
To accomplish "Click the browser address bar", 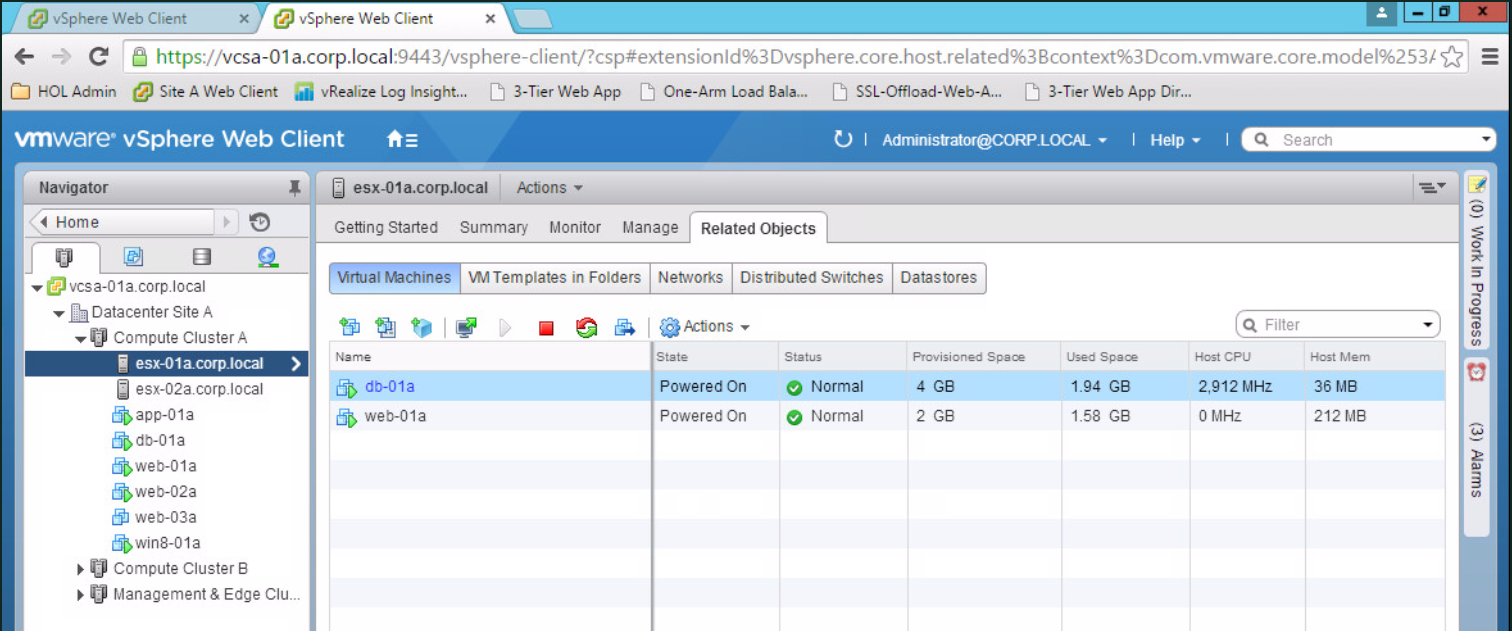I will click(794, 57).
